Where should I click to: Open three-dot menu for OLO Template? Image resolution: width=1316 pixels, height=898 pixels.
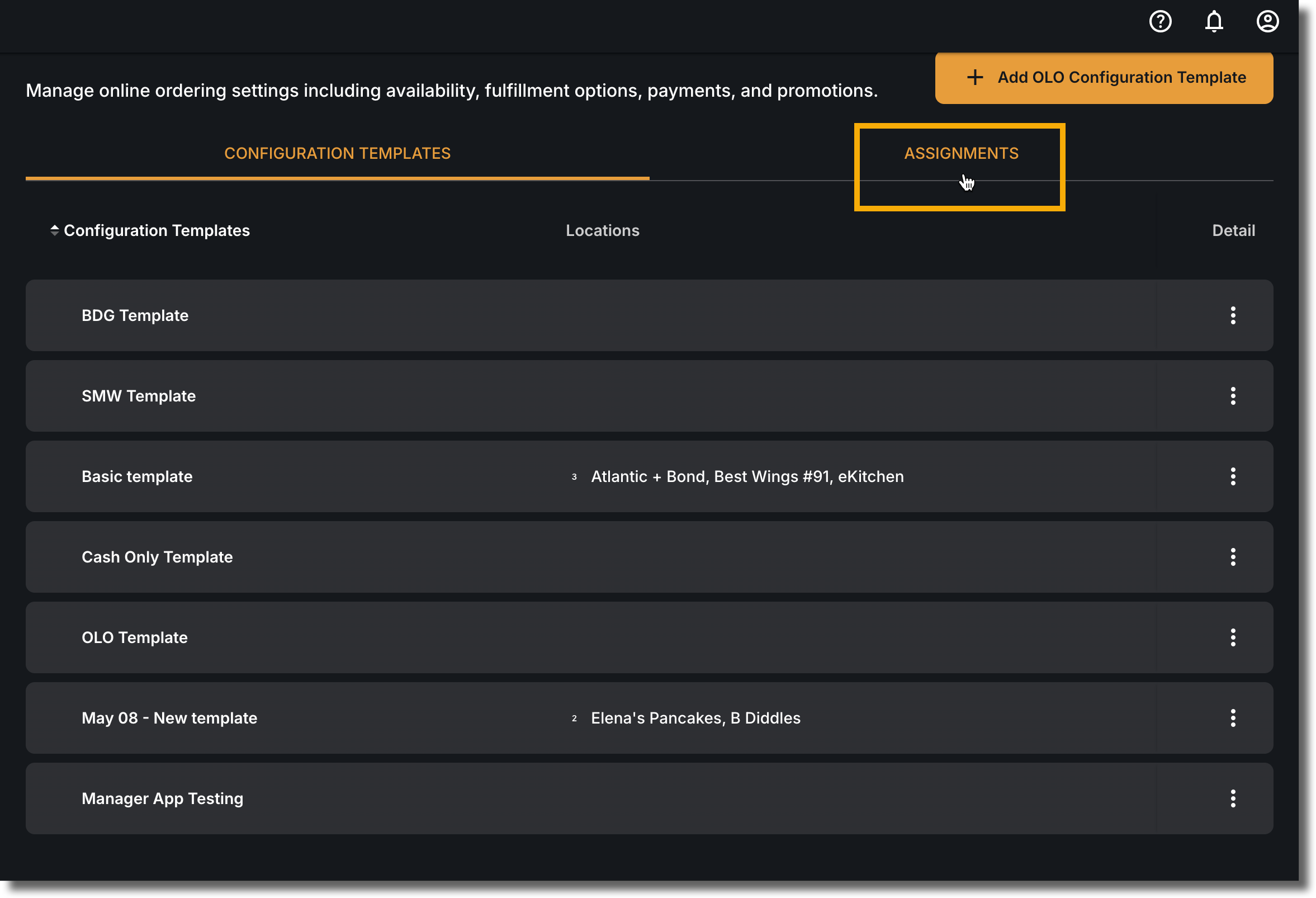click(x=1233, y=637)
